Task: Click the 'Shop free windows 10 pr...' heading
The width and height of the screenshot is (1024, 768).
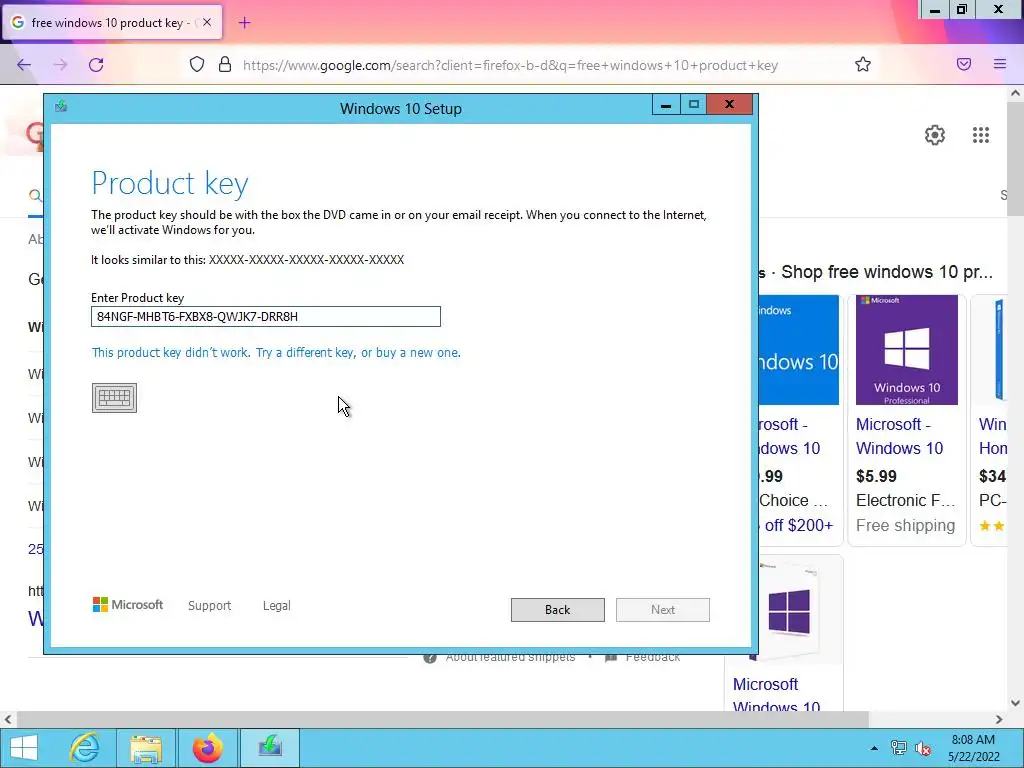Action: tap(886, 272)
